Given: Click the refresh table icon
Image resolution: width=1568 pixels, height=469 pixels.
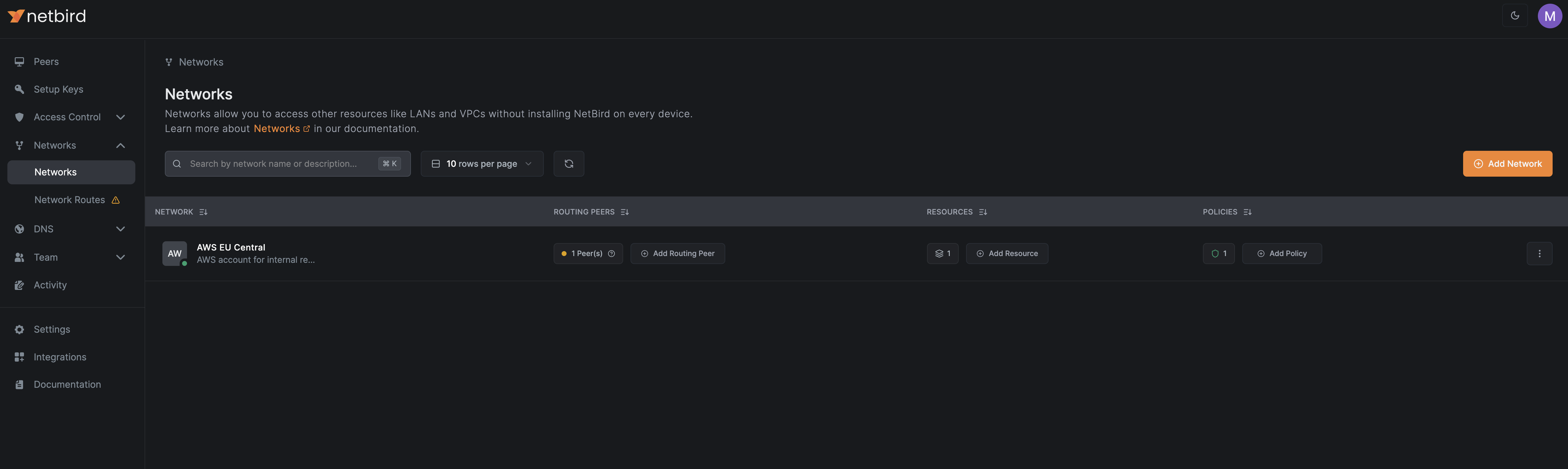Looking at the screenshot, I should coord(568,164).
